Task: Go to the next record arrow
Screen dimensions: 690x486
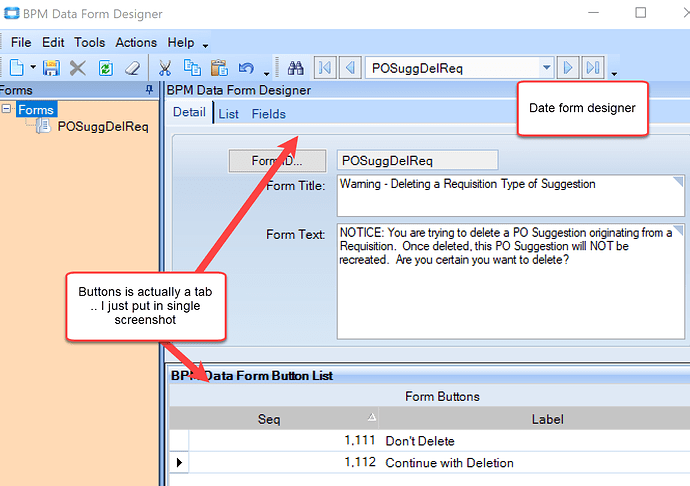Action: (x=568, y=68)
